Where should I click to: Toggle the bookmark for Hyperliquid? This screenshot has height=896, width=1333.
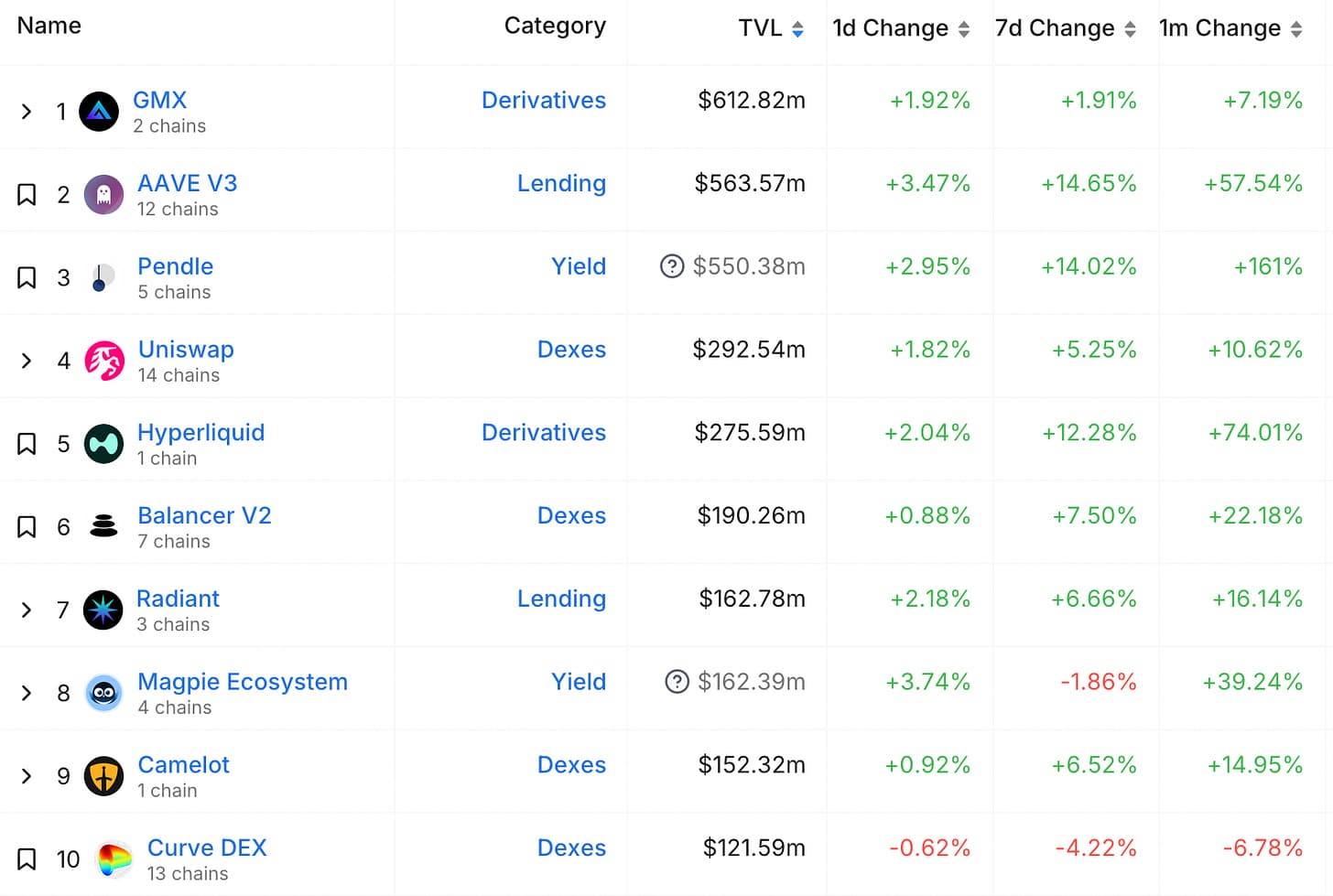(27, 444)
